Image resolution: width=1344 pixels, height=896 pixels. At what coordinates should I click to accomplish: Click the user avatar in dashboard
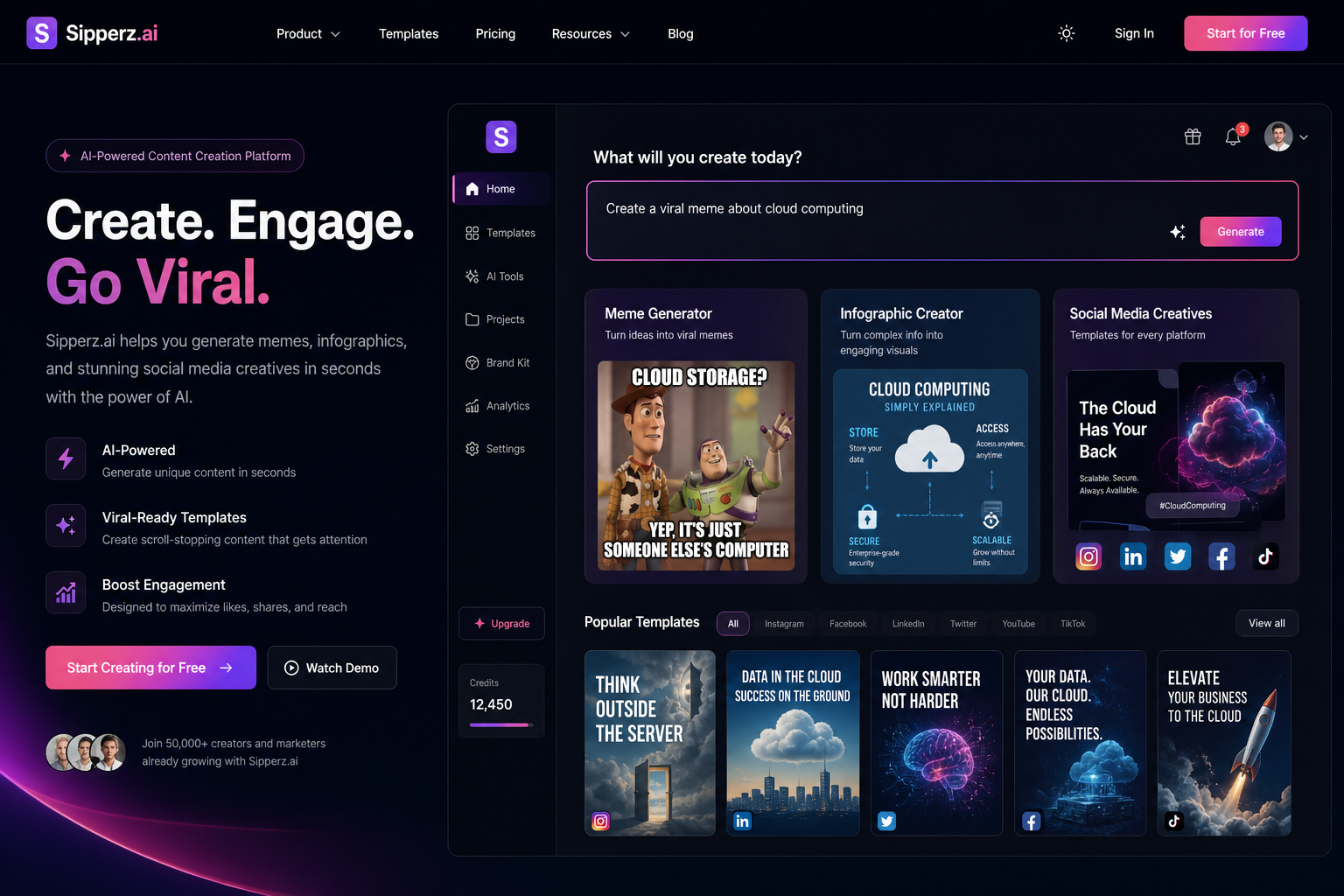1278,136
